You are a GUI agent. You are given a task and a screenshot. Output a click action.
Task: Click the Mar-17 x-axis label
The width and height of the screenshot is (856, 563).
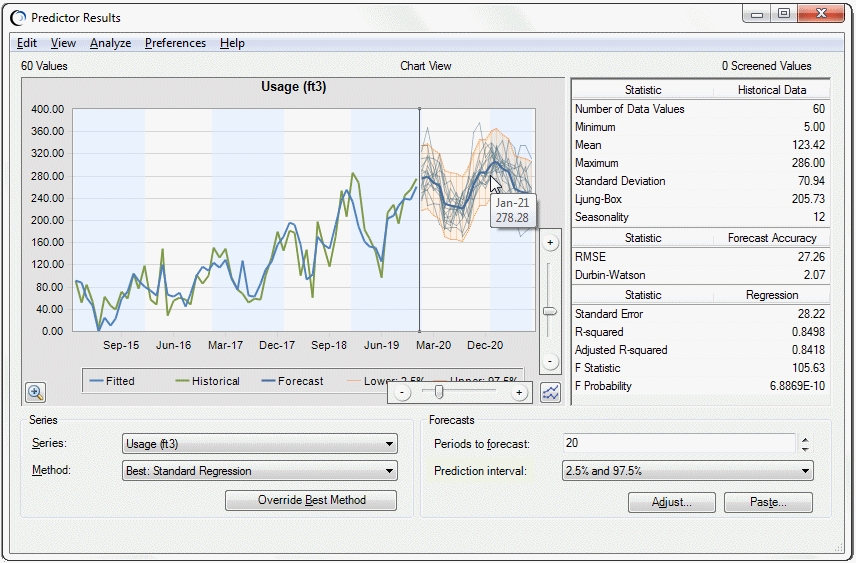click(x=225, y=345)
